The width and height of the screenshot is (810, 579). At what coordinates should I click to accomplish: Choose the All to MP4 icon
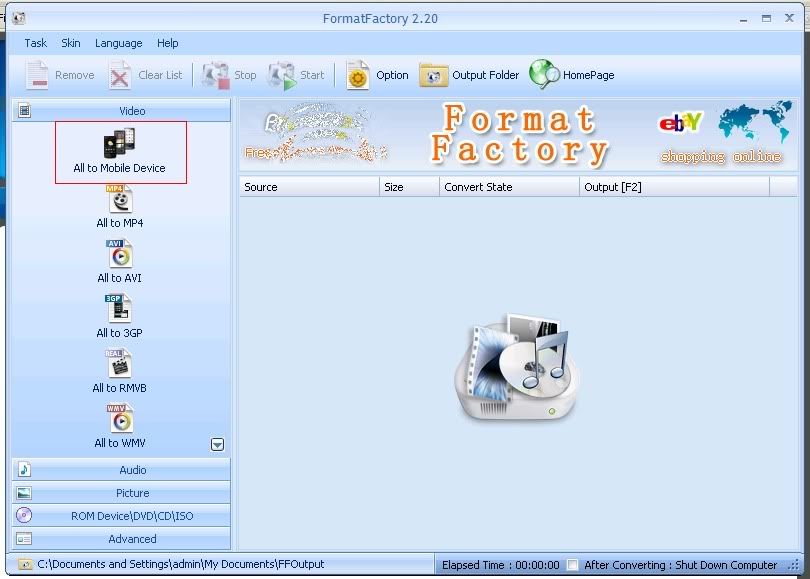[x=120, y=199]
